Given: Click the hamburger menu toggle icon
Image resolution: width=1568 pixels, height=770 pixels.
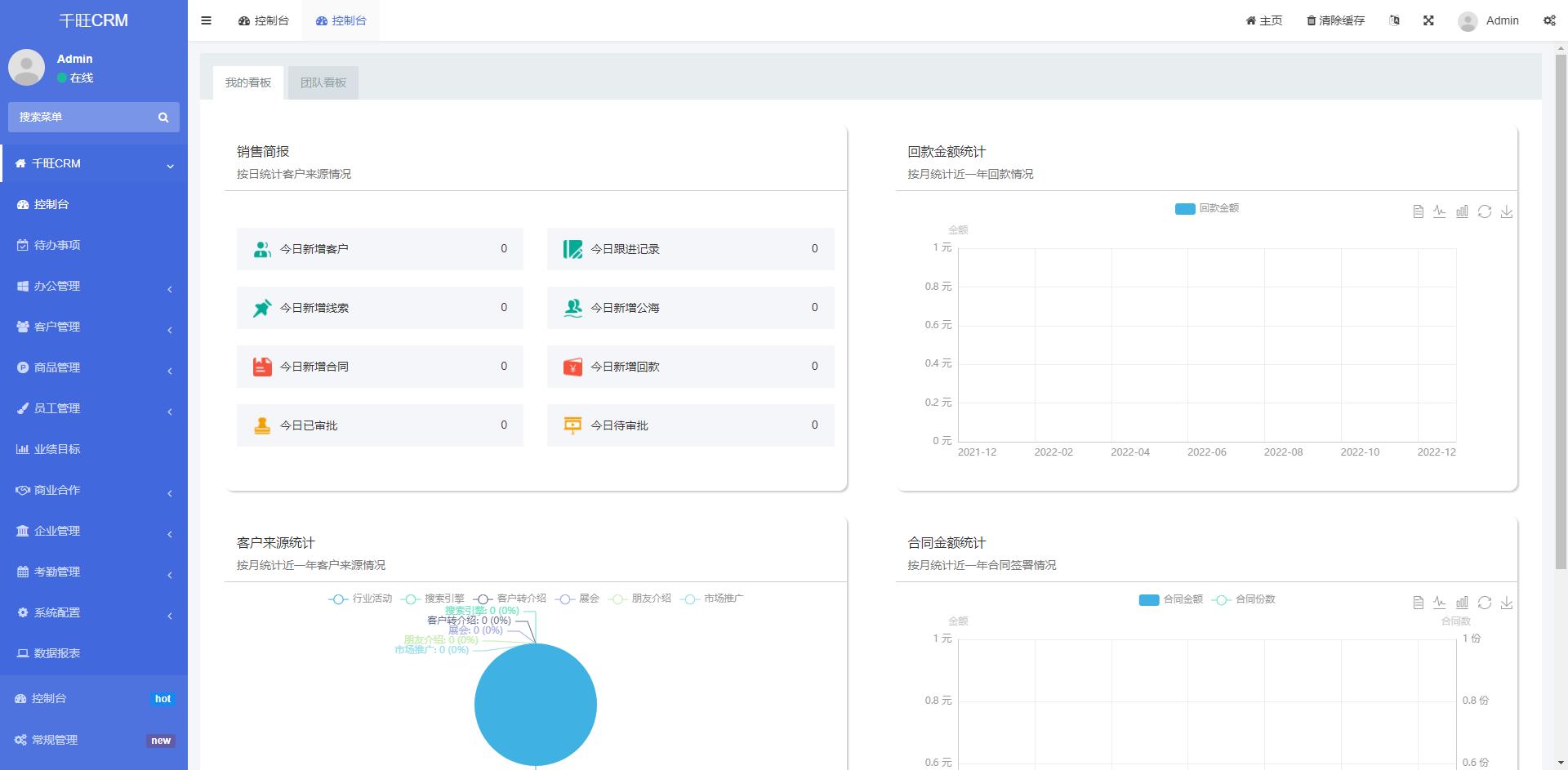Looking at the screenshot, I should [206, 20].
